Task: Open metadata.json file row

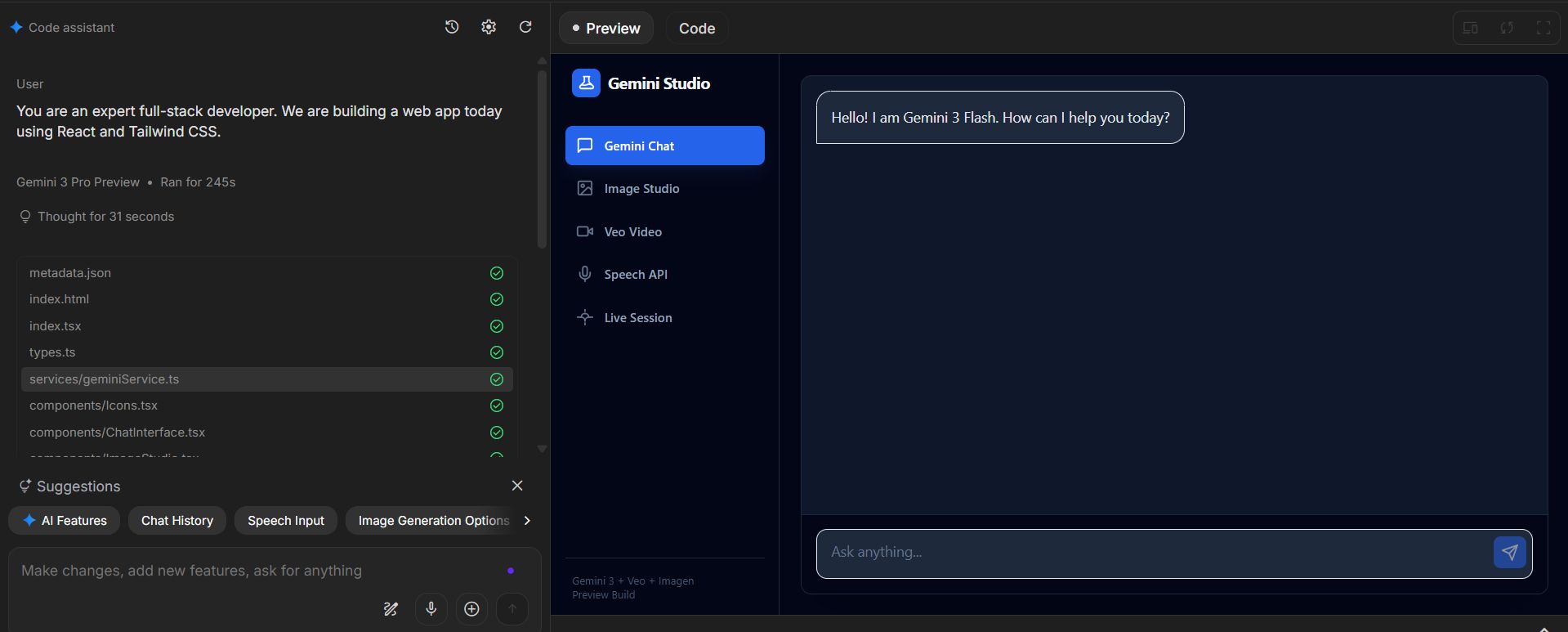Action: click(267, 273)
